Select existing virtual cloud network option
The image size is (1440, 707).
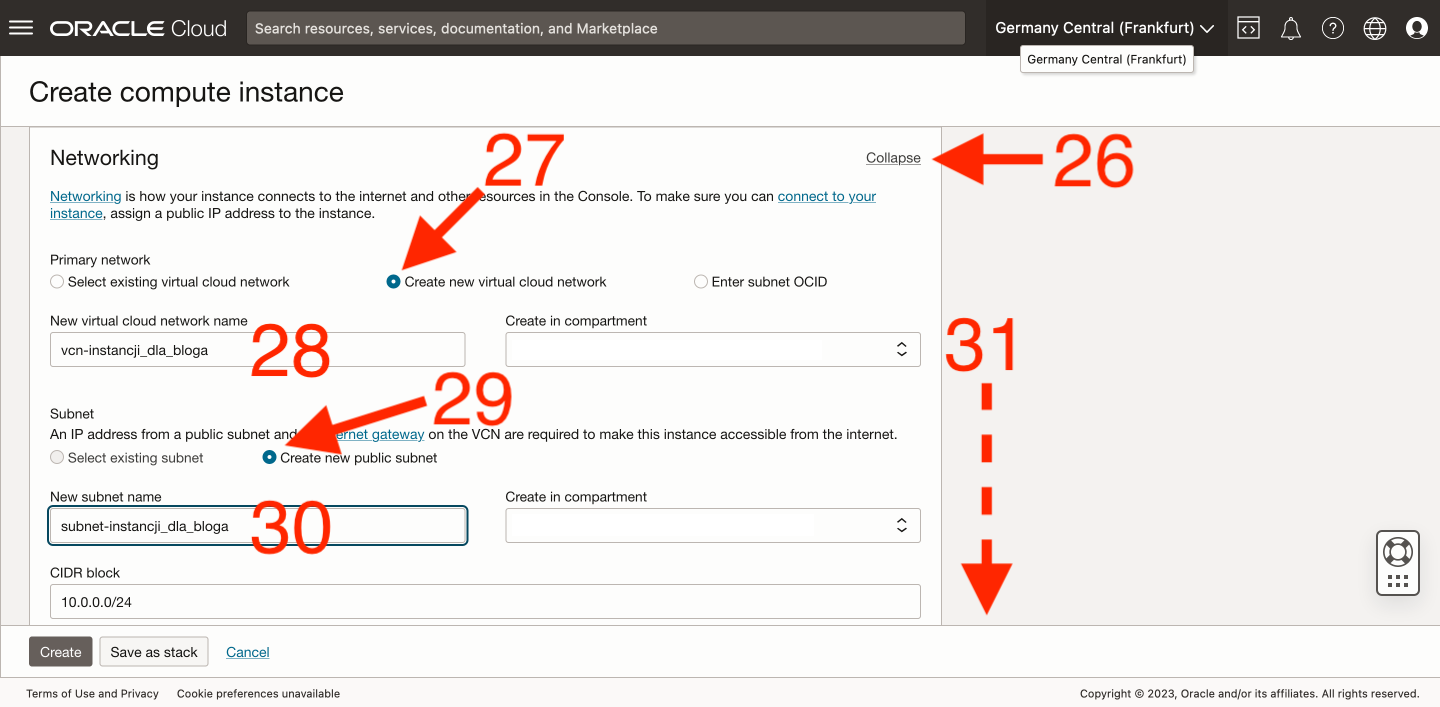[x=58, y=282]
